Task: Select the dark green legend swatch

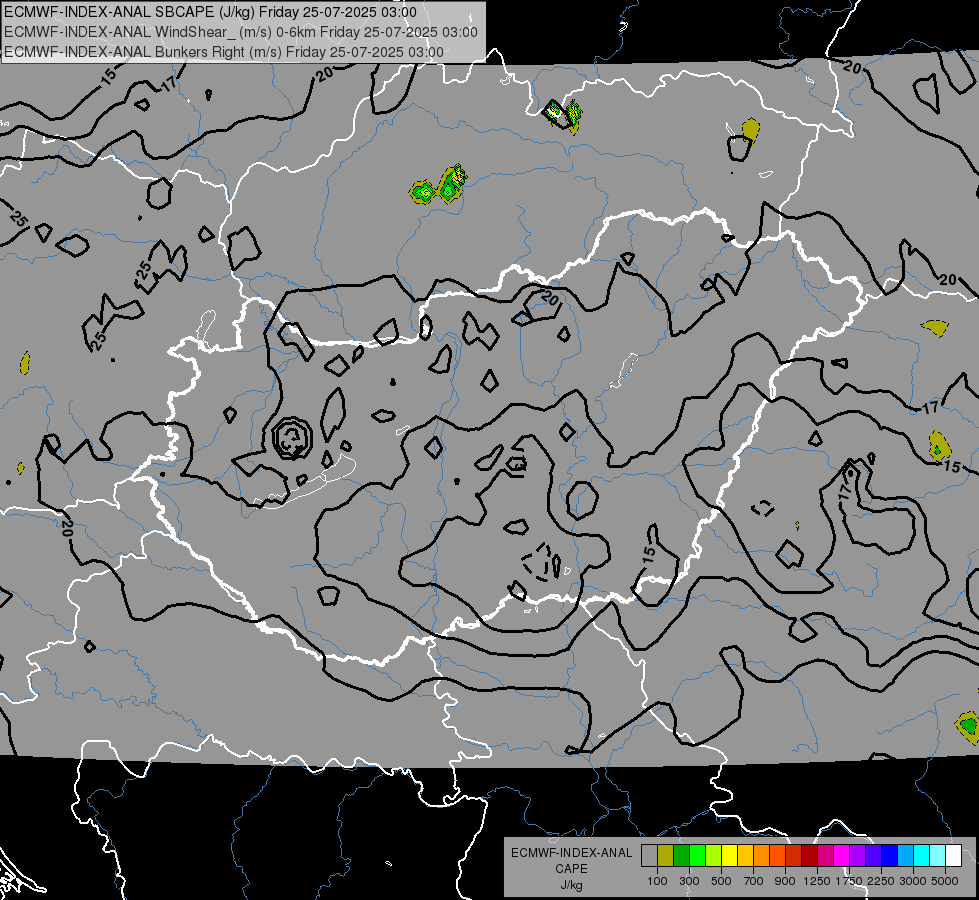Action: (681, 856)
